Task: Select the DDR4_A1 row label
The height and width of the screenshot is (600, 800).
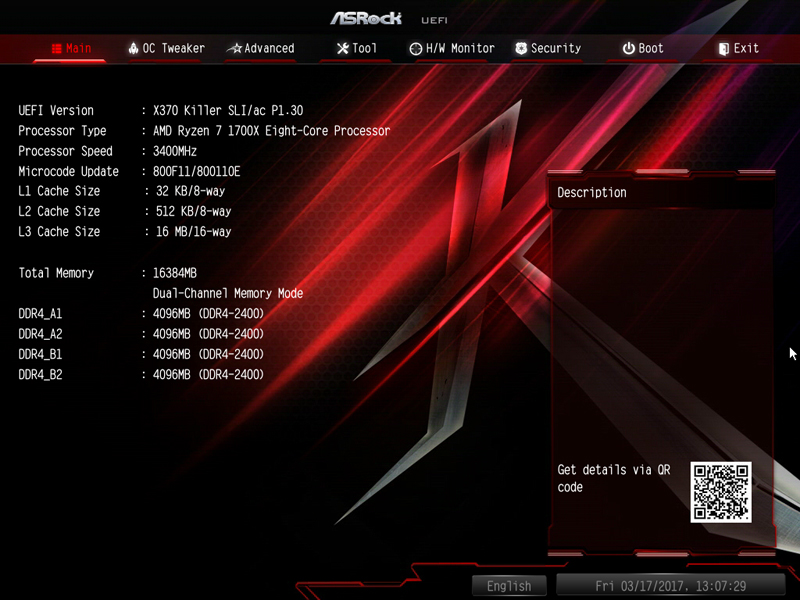Action: pyautogui.click(x=40, y=313)
